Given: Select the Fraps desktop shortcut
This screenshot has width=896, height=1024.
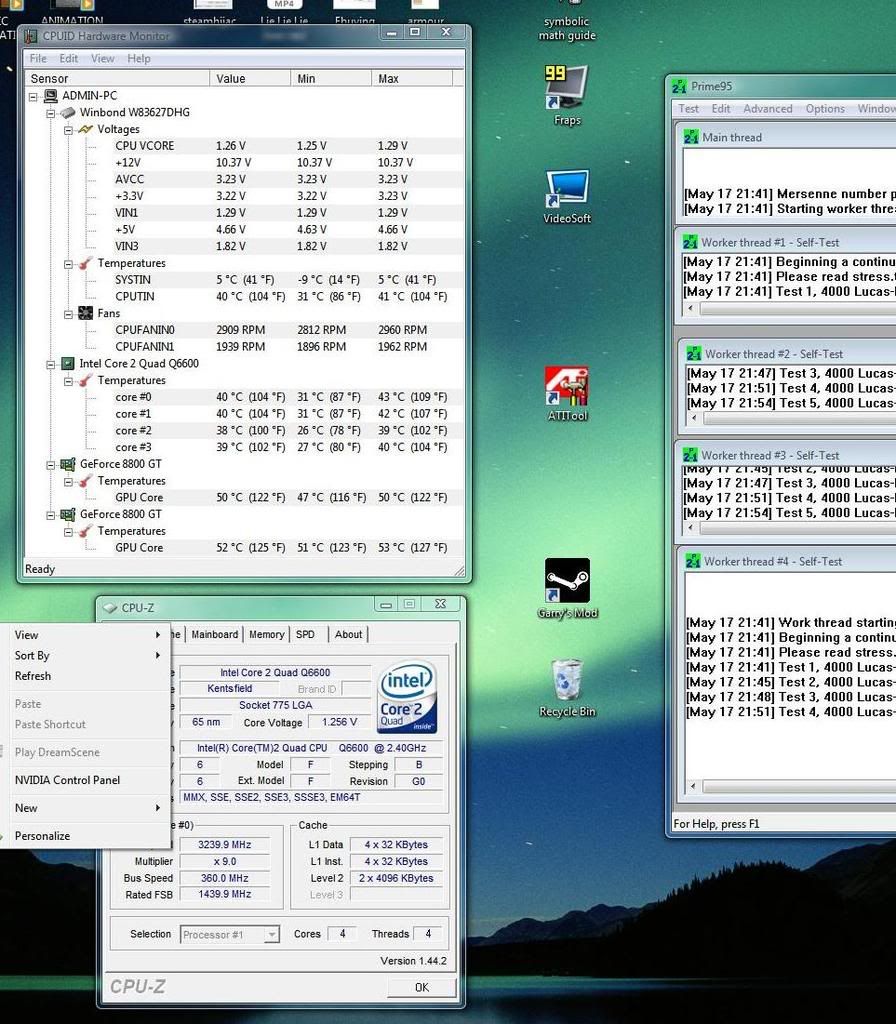Looking at the screenshot, I should (x=567, y=95).
